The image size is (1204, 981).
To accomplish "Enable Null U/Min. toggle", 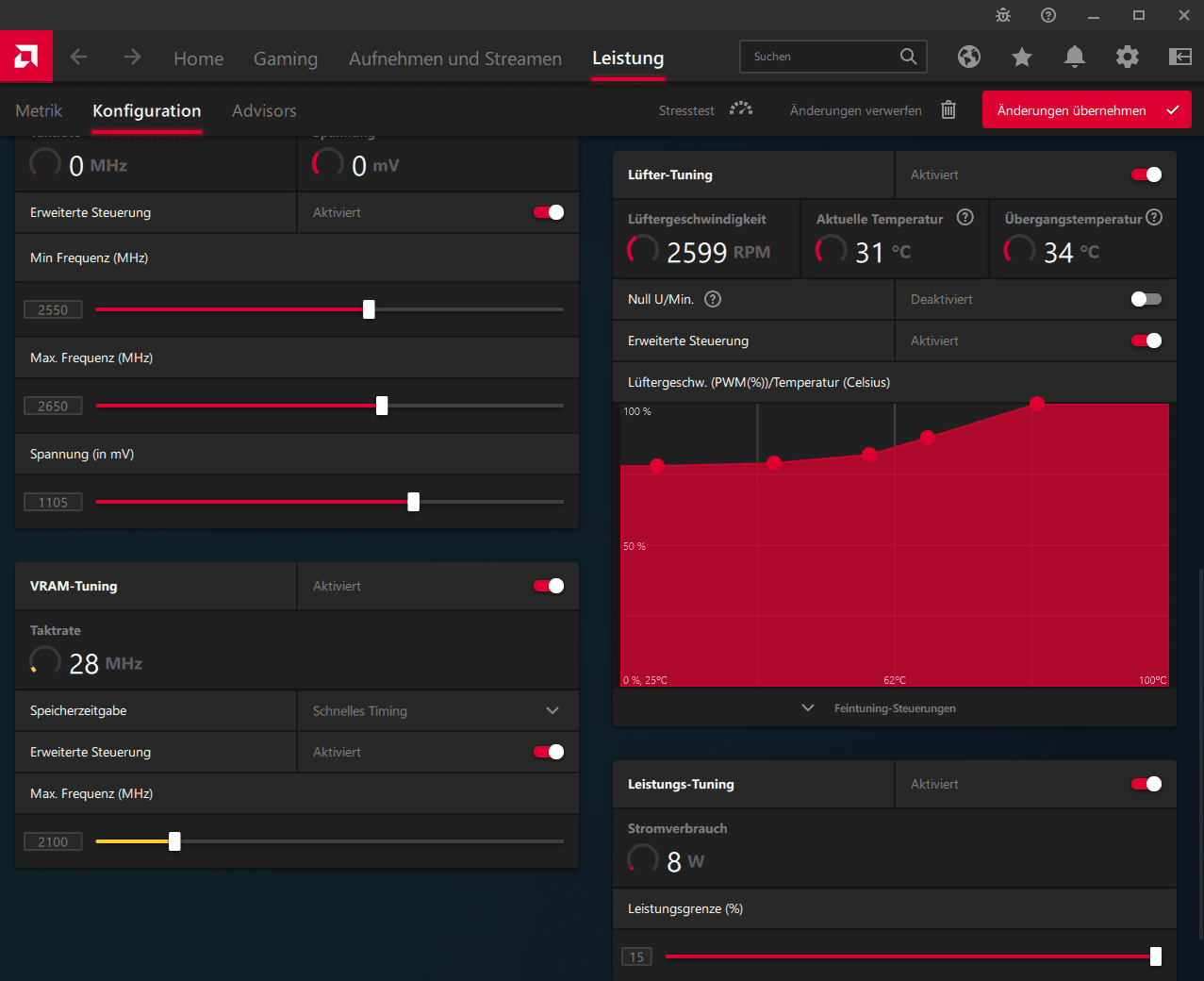I will tap(1146, 299).
